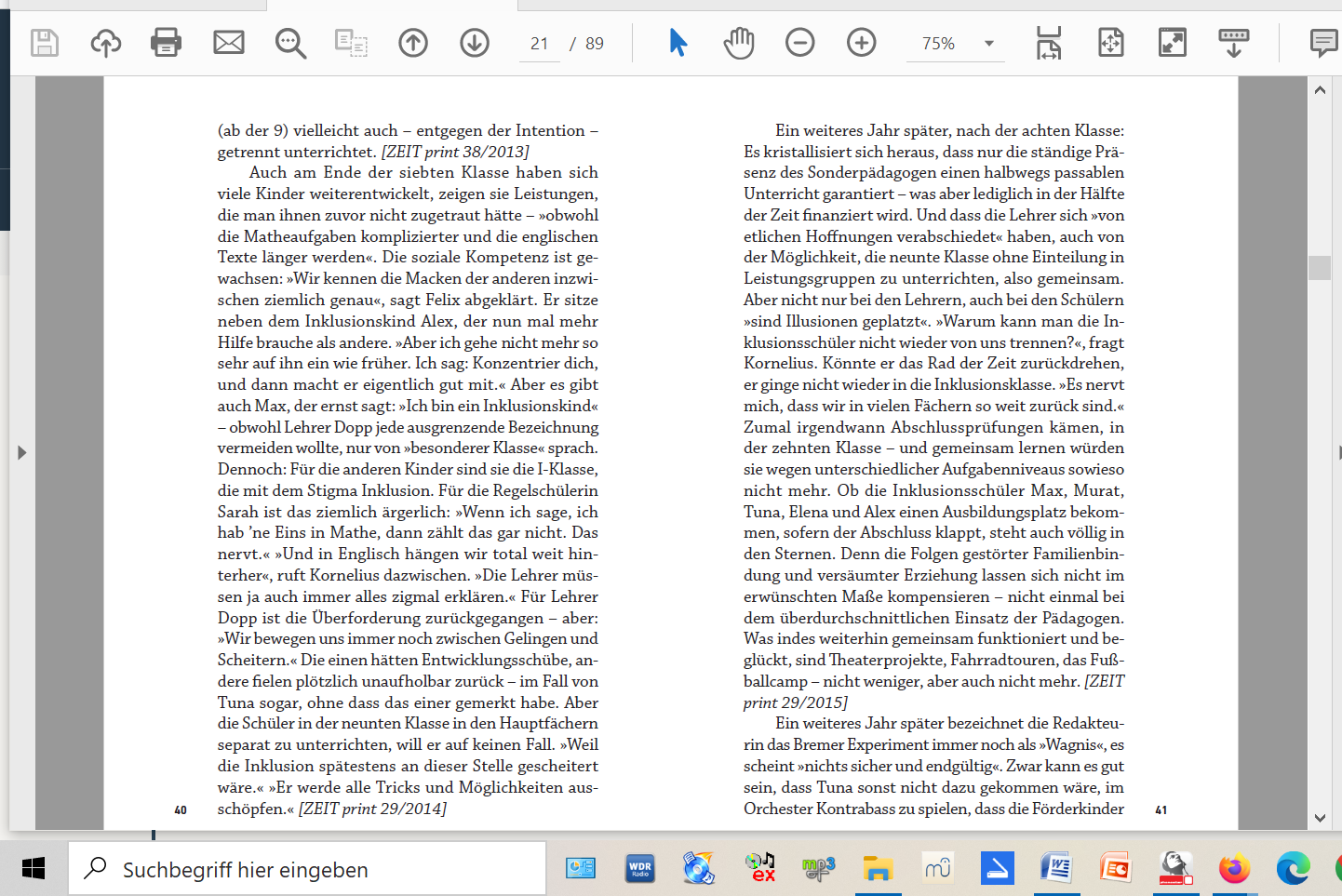Screen dimensions: 1342x896
Task: Go to previous page arrow up
Action: tap(413, 43)
